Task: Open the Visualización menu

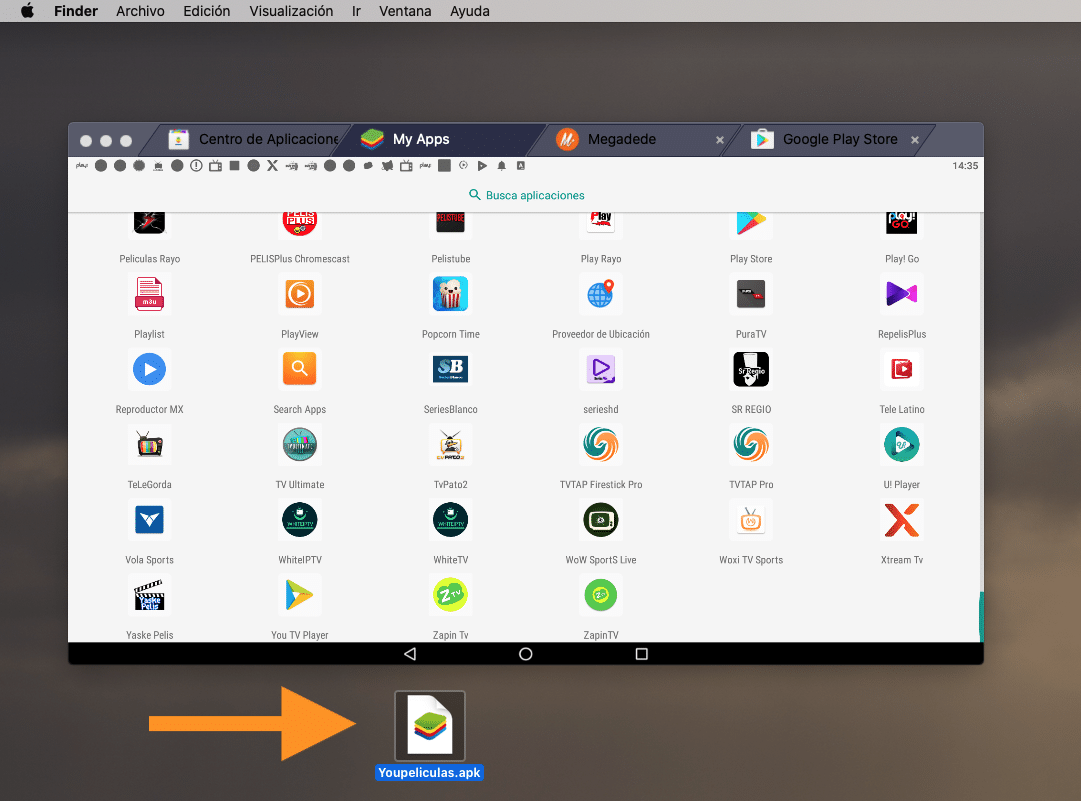Action: tap(291, 11)
